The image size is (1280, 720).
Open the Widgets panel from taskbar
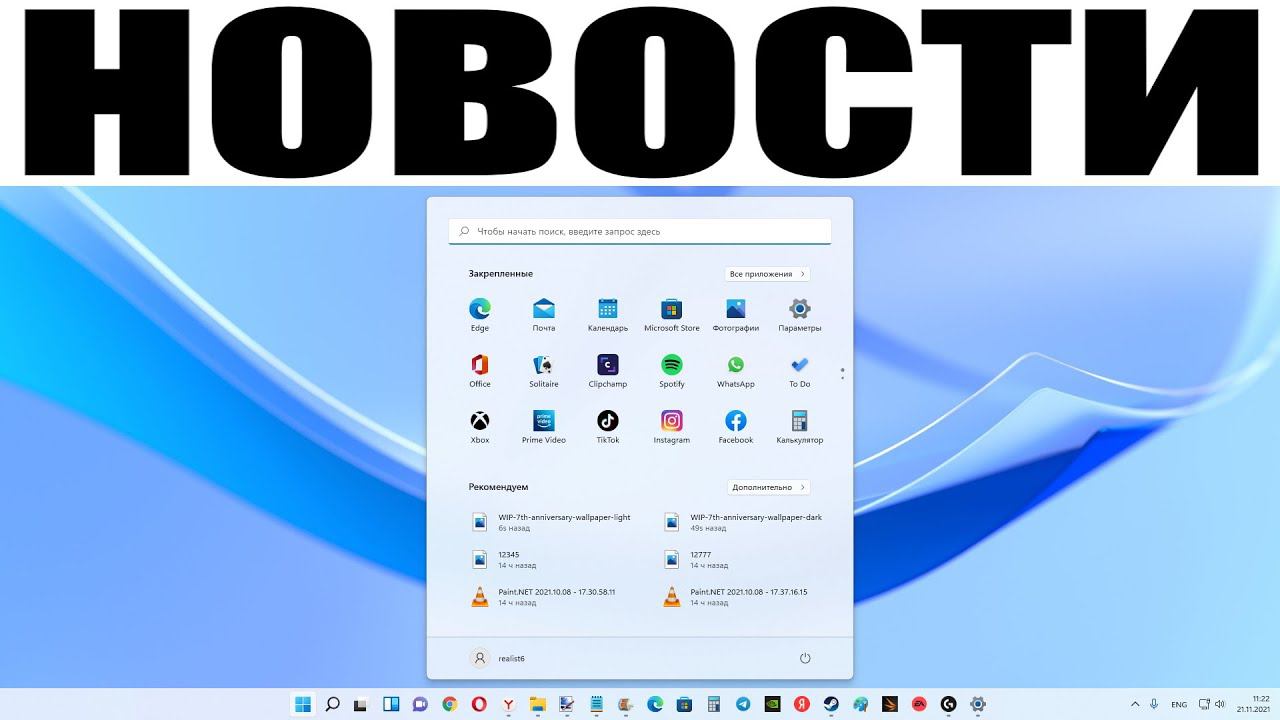coord(391,704)
